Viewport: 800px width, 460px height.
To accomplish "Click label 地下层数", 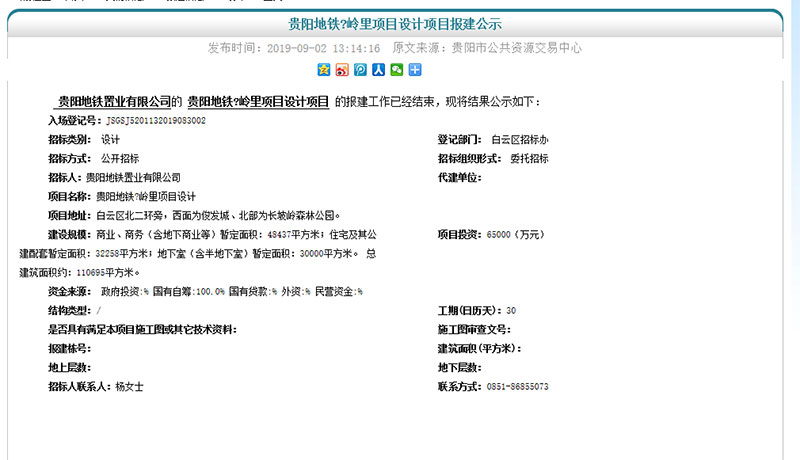I will 459,368.
